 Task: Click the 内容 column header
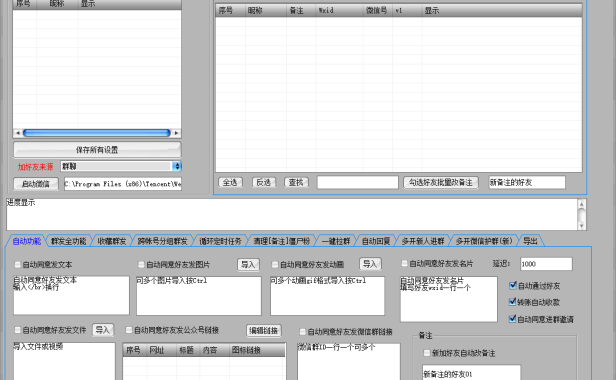pyautogui.click(x=214, y=350)
